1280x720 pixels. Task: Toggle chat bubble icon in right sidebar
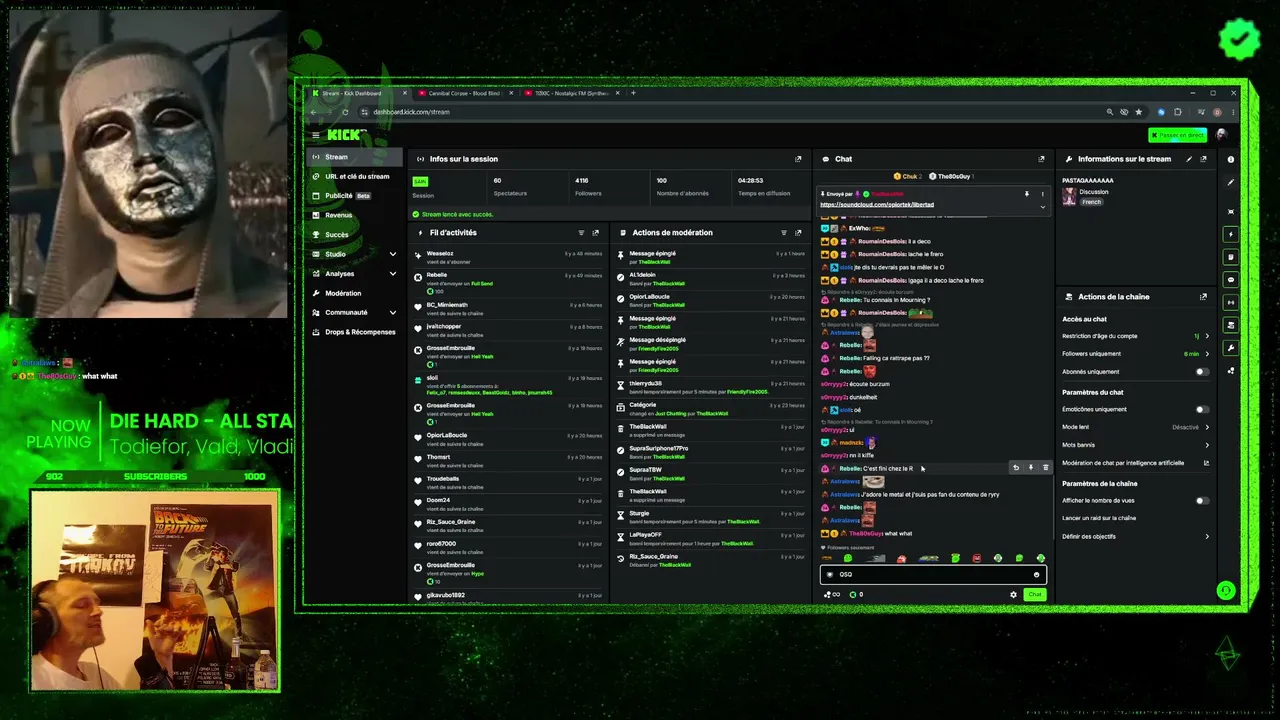click(1231, 280)
